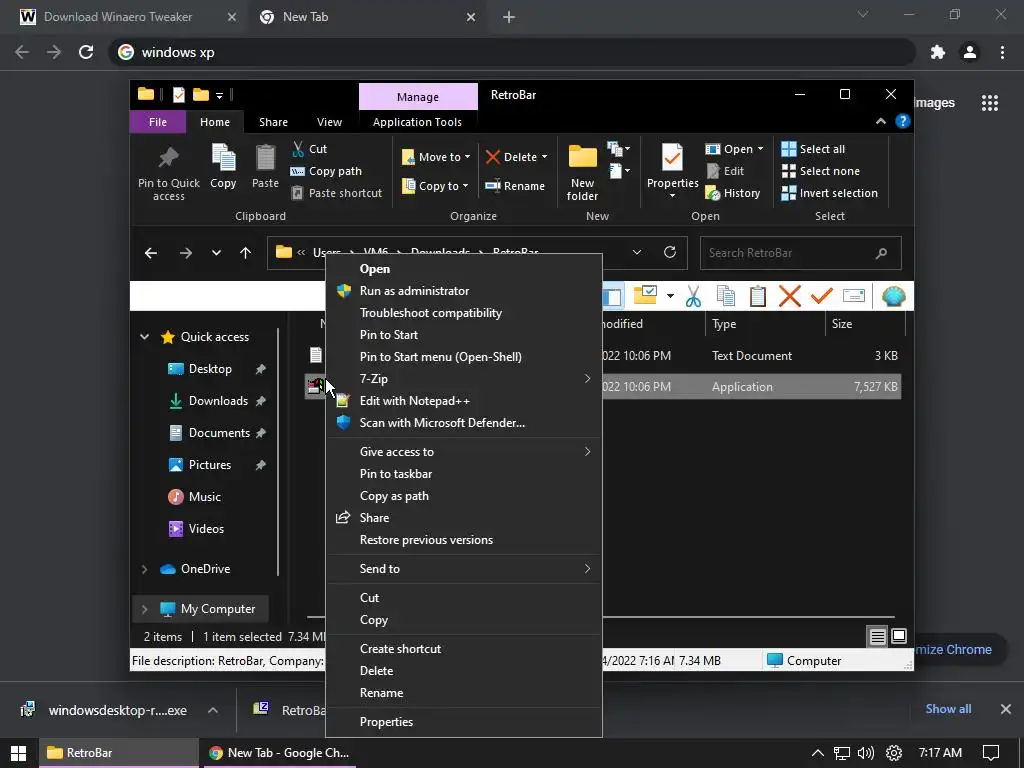Click envelope Email icon in Open-Shell toolbar
Image resolution: width=1024 pixels, height=768 pixels.
854,296
